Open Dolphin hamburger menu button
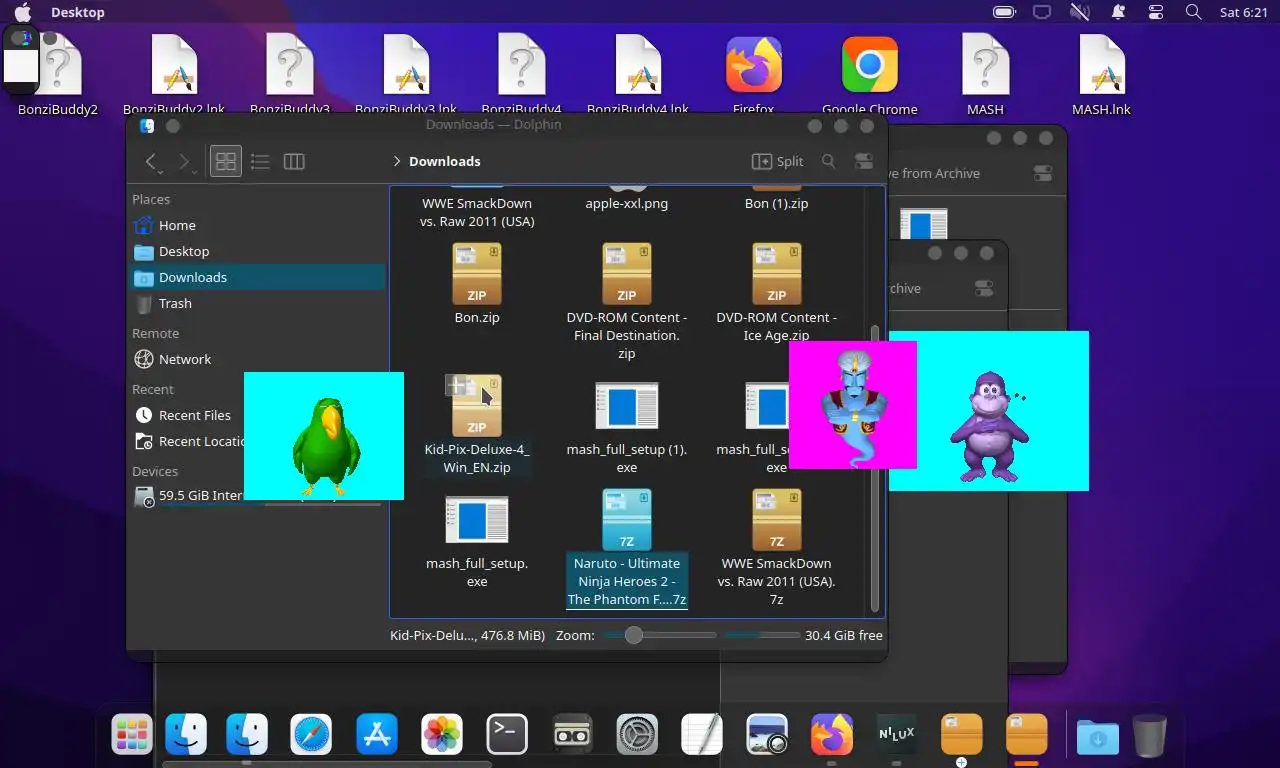1280x768 pixels. point(864,161)
